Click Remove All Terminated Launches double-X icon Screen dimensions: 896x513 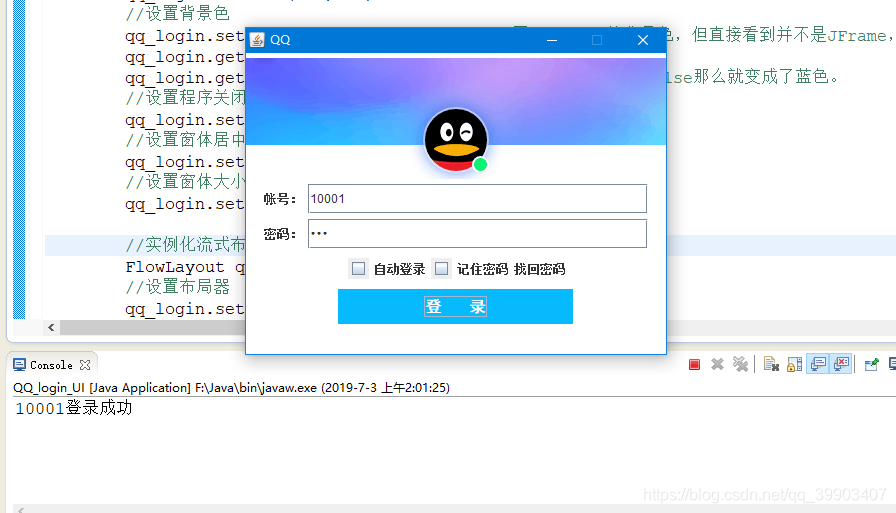point(741,364)
